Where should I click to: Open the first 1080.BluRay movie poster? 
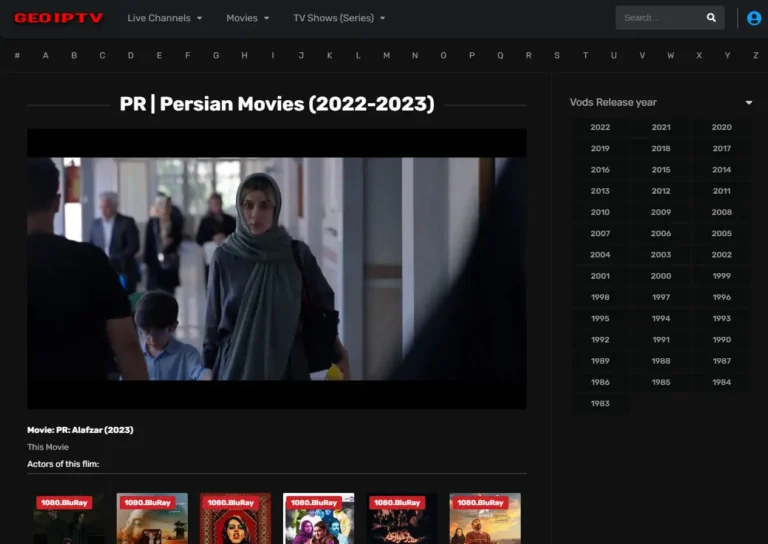click(x=68, y=518)
